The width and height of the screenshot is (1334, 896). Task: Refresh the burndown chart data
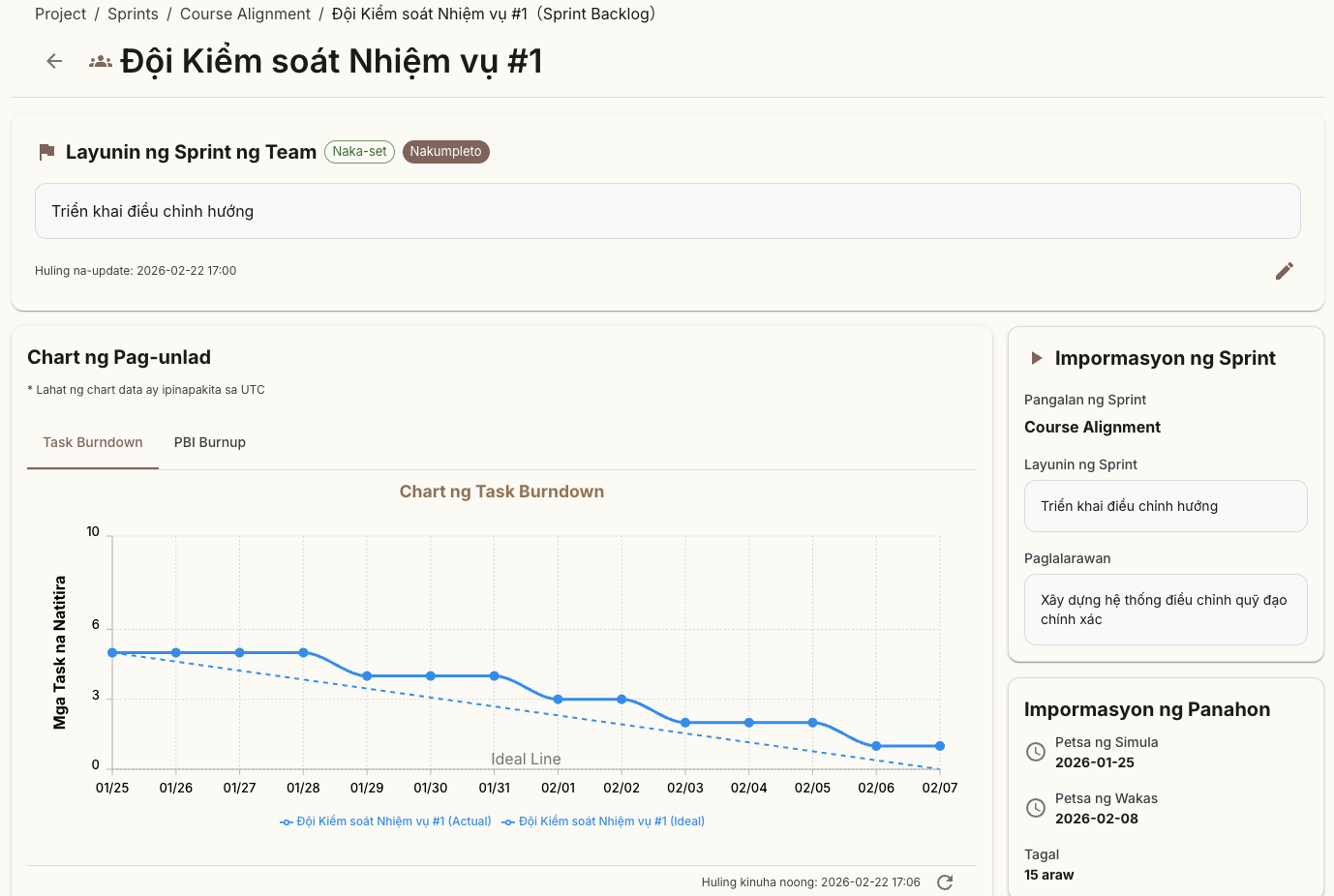coord(945,881)
